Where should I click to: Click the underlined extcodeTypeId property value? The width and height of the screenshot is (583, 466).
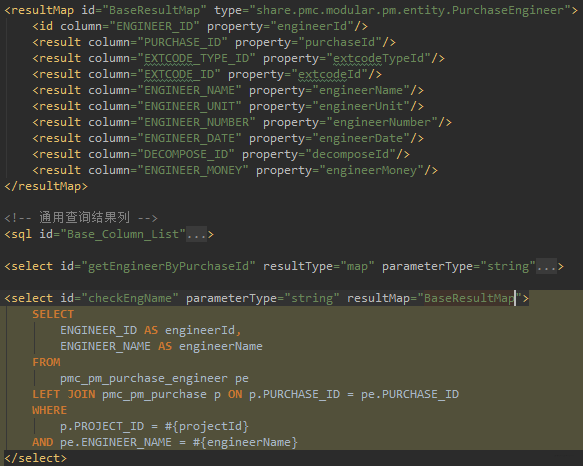pos(379,58)
